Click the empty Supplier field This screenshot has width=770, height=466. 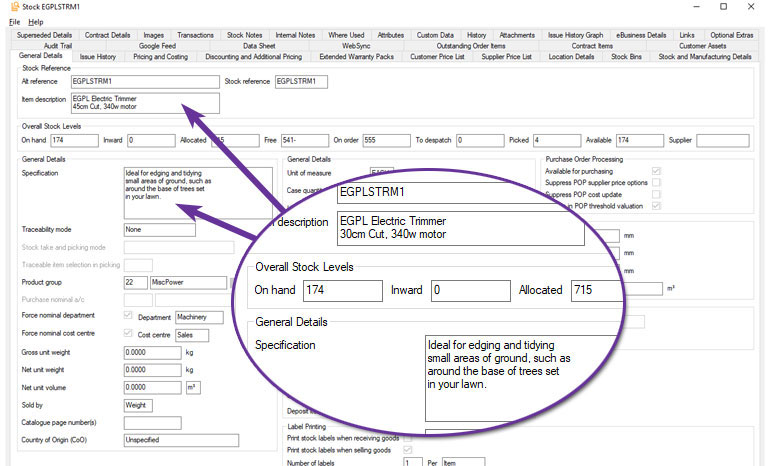pyautogui.click(x=723, y=140)
